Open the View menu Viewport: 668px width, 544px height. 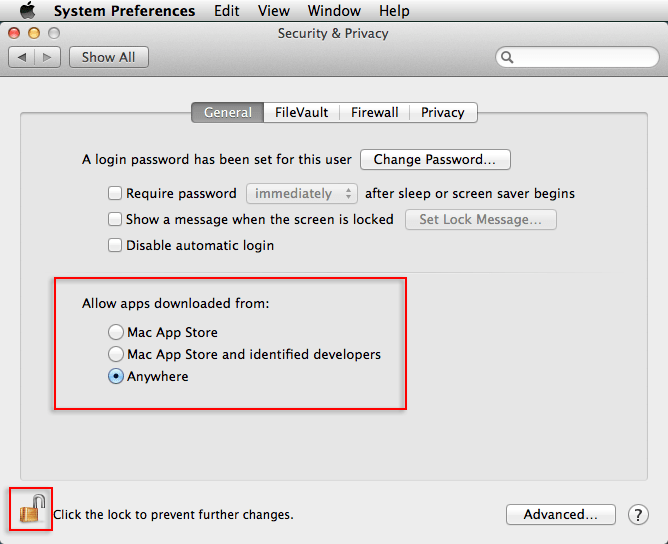(273, 11)
